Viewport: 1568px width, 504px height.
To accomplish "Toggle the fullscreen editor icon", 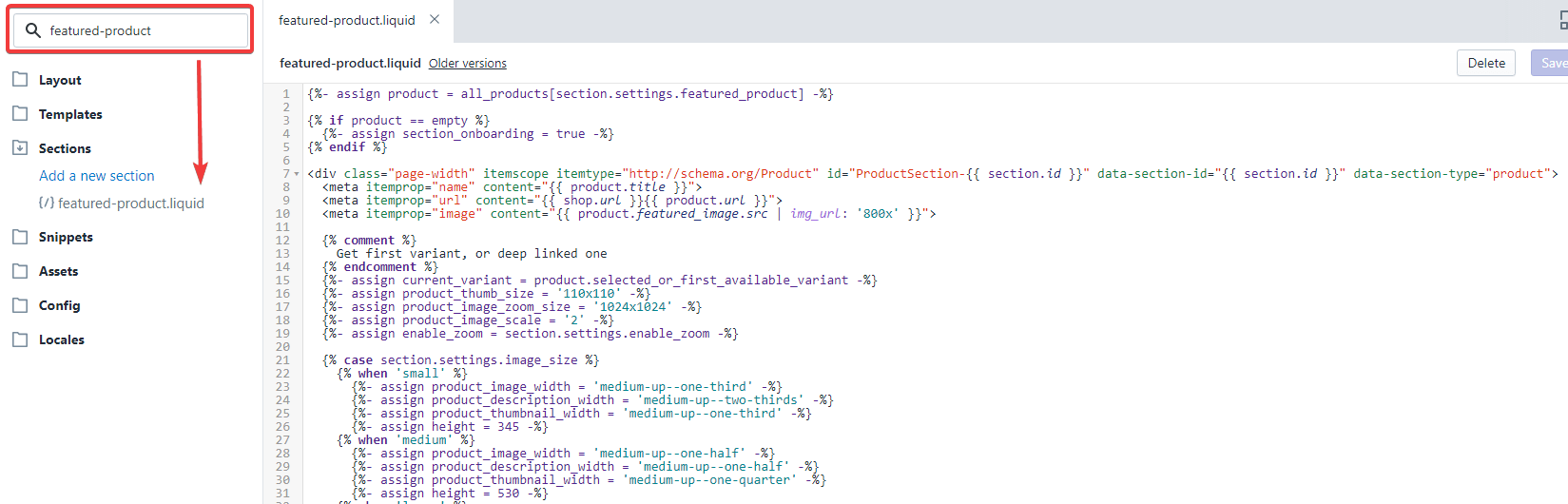I will click(1563, 21).
